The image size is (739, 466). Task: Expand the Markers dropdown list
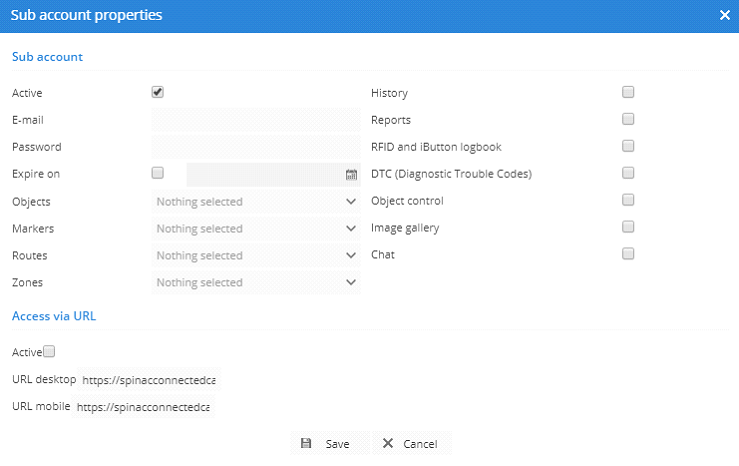click(x=256, y=229)
